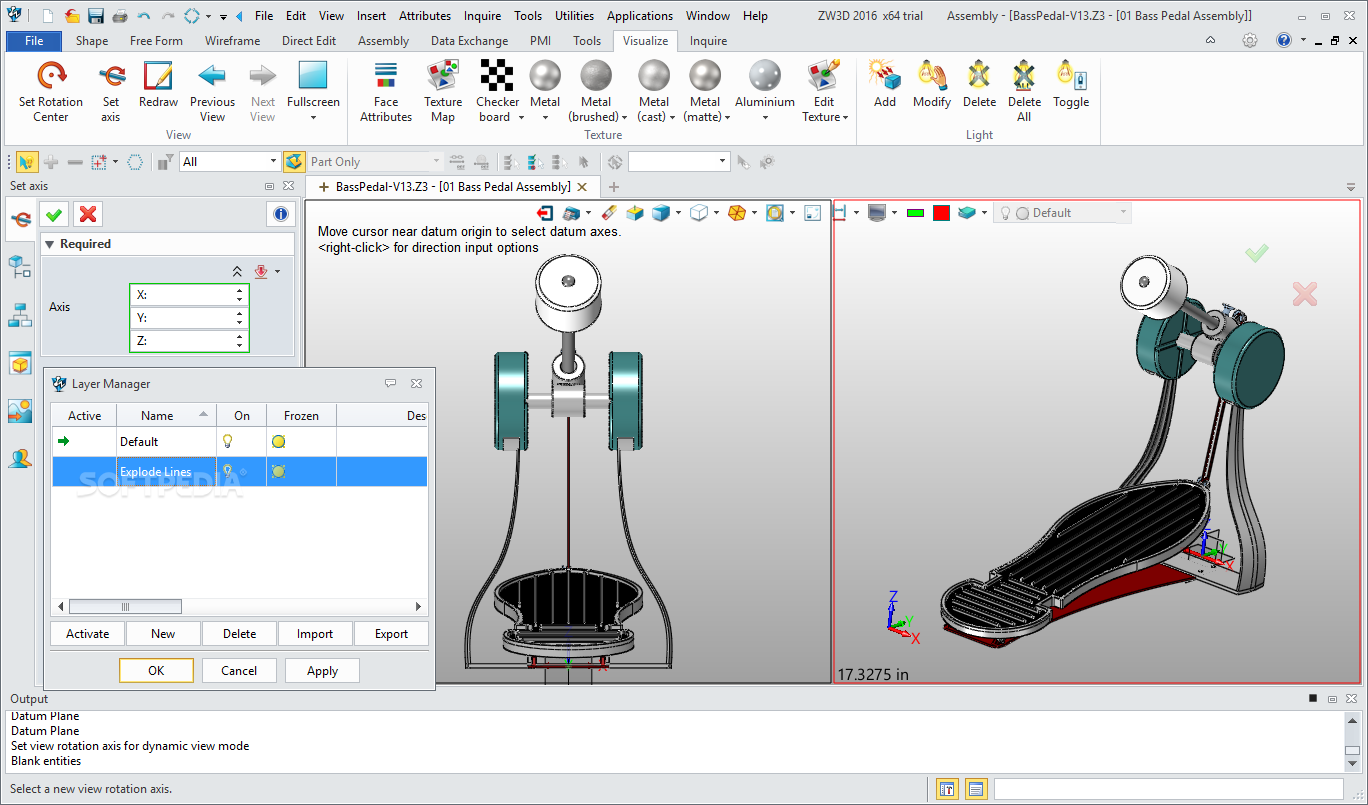Confirm Set axis with green checkmark
Screen dimensions: 1368x805
pos(55,214)
